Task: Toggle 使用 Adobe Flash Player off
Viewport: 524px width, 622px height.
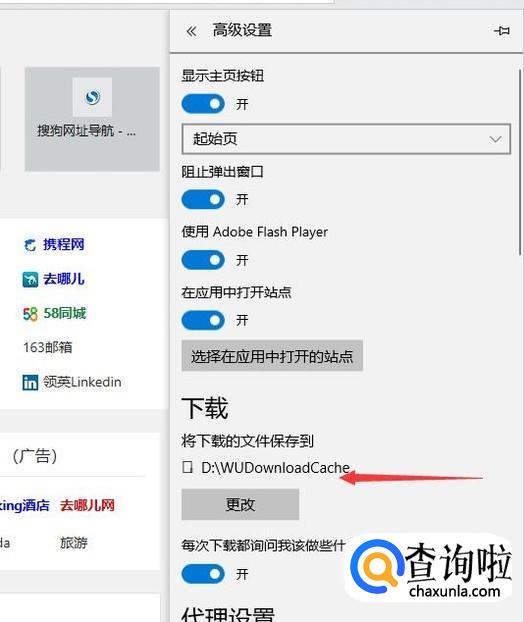Action: pyautogui.click(x=203, y=260)
